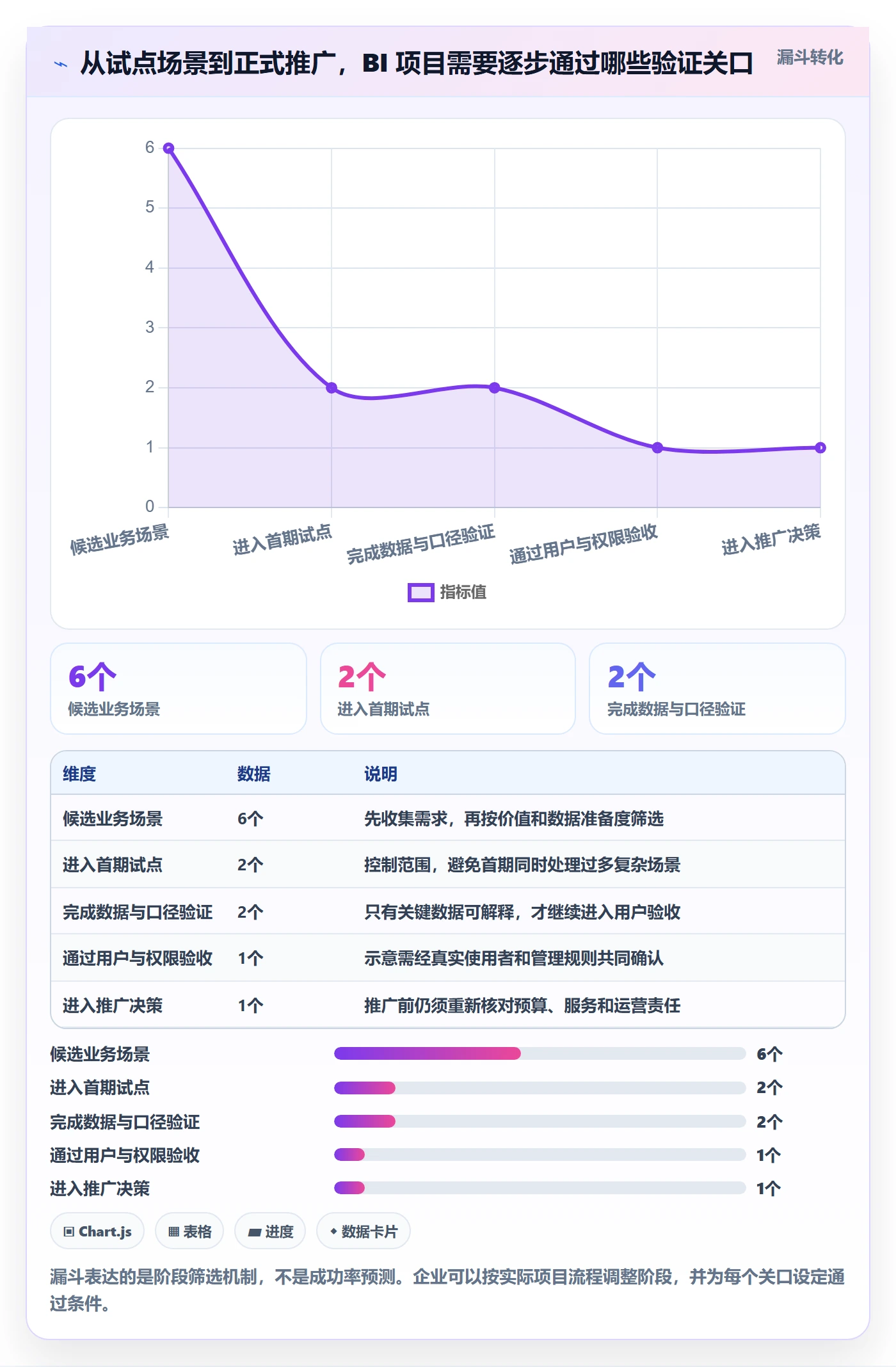The height and width of the screenshot is (1367, 896).
Task: Click the 进入推广决策 x-axis label
Action: click(771, 539)
